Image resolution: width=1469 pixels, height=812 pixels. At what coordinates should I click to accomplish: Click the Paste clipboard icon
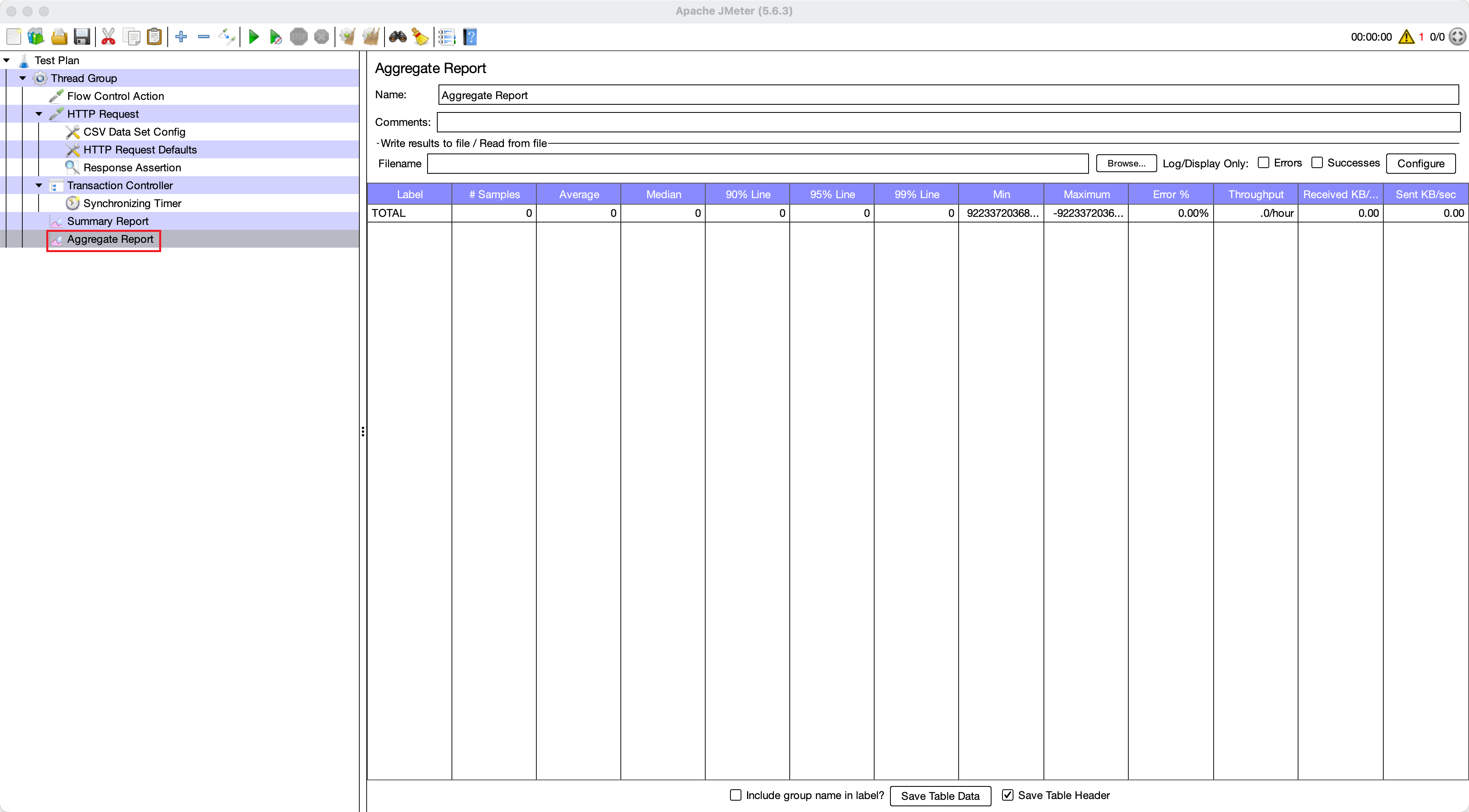155,37
